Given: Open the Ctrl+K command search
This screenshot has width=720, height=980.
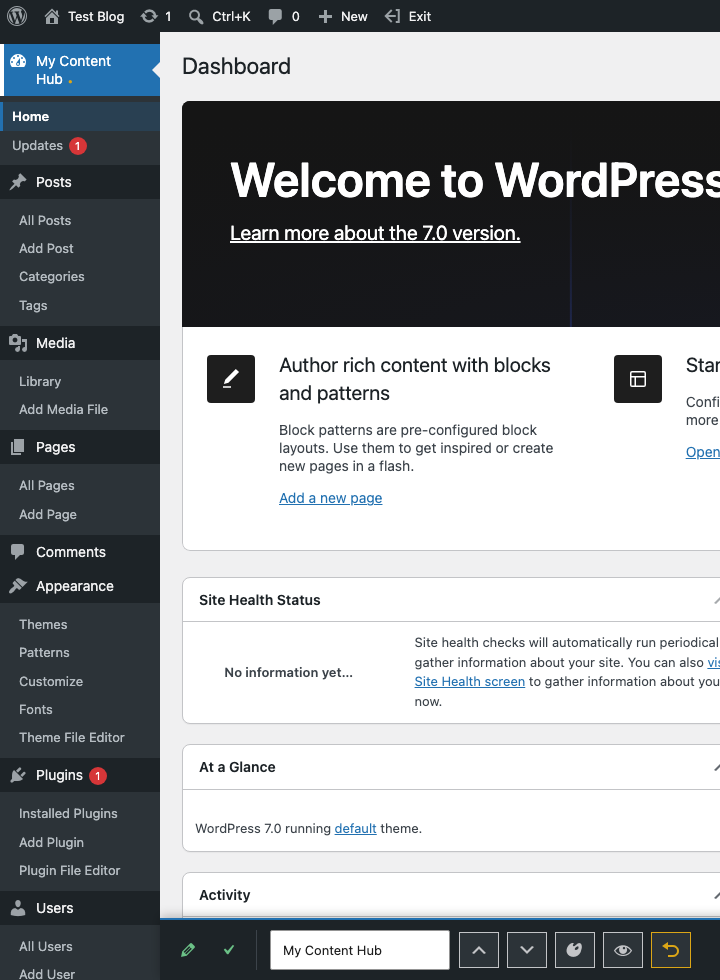Looking at the screenshot, I should tap(219, 16).
